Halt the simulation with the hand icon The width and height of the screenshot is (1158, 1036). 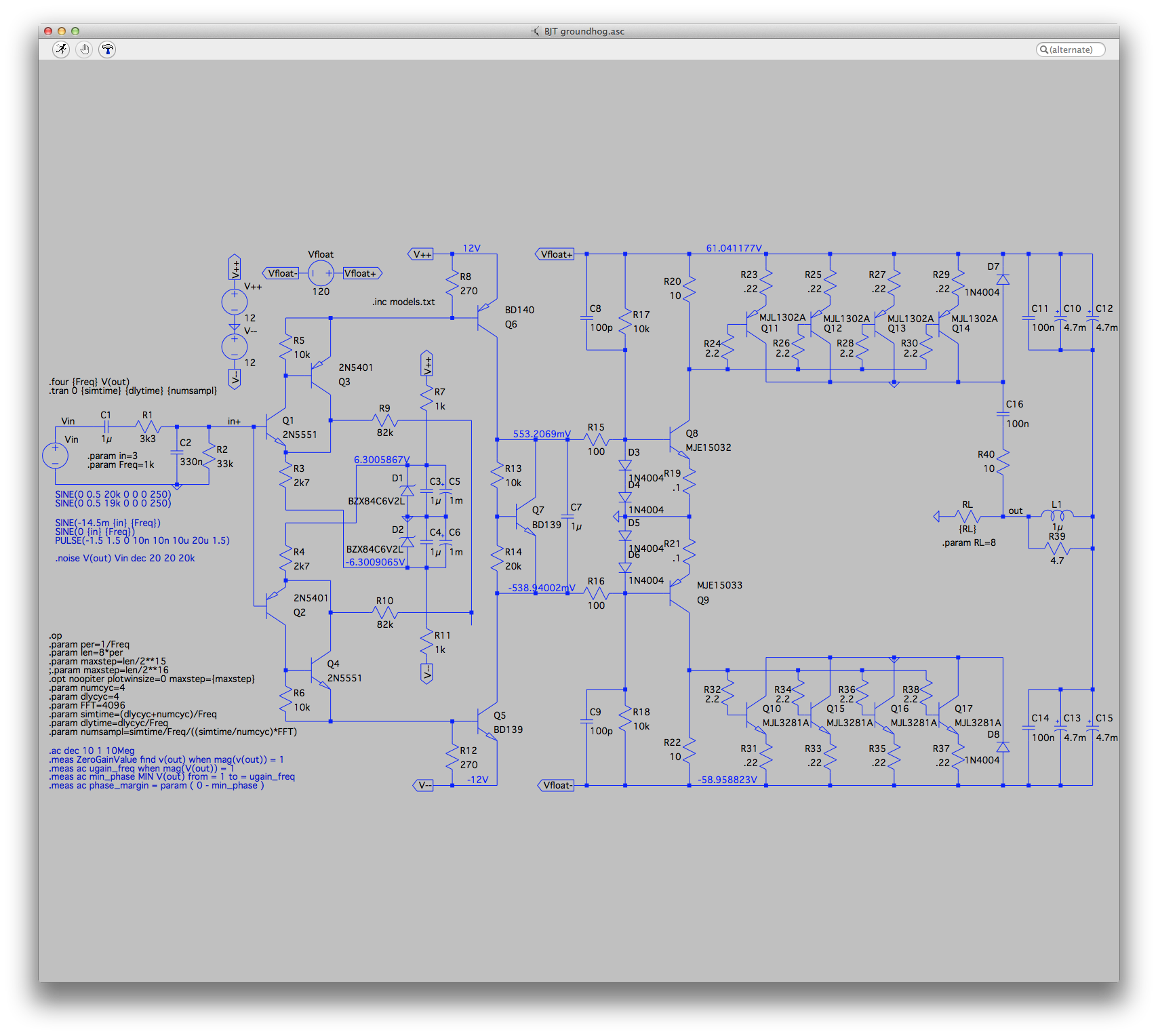tap(84, 49)
